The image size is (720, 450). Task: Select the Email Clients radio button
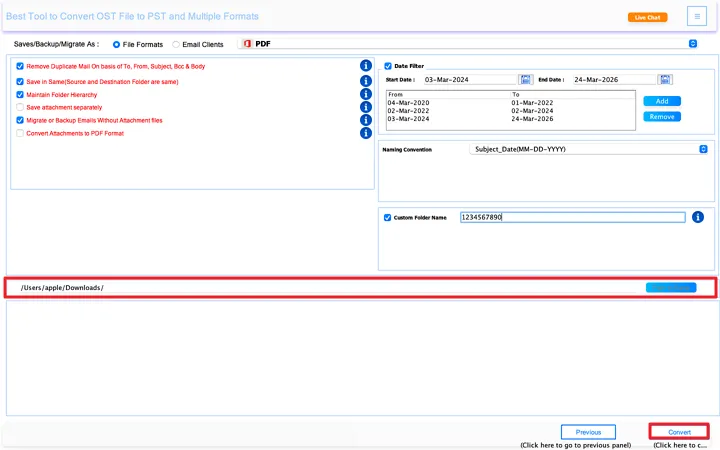pyautogui.click(x=177, y=44)
